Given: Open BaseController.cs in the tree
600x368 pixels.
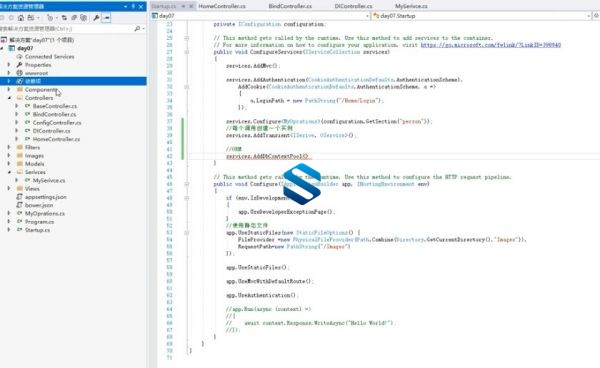Looking at the screenshot, I should pos(55,106).
